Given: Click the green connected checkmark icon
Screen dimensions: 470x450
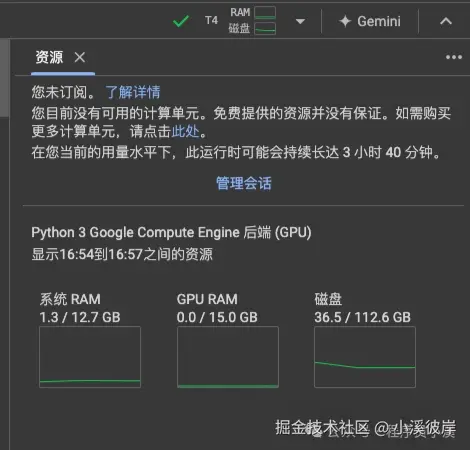Looking at the screenshot, I should [x=181, y=21].
